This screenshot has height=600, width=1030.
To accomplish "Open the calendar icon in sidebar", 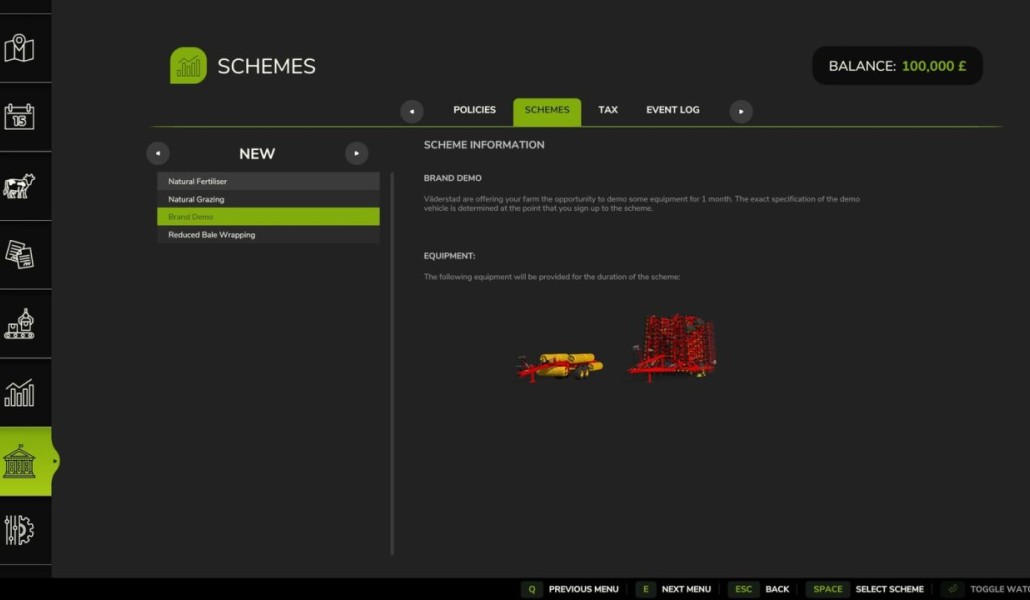I will point(19,117).
